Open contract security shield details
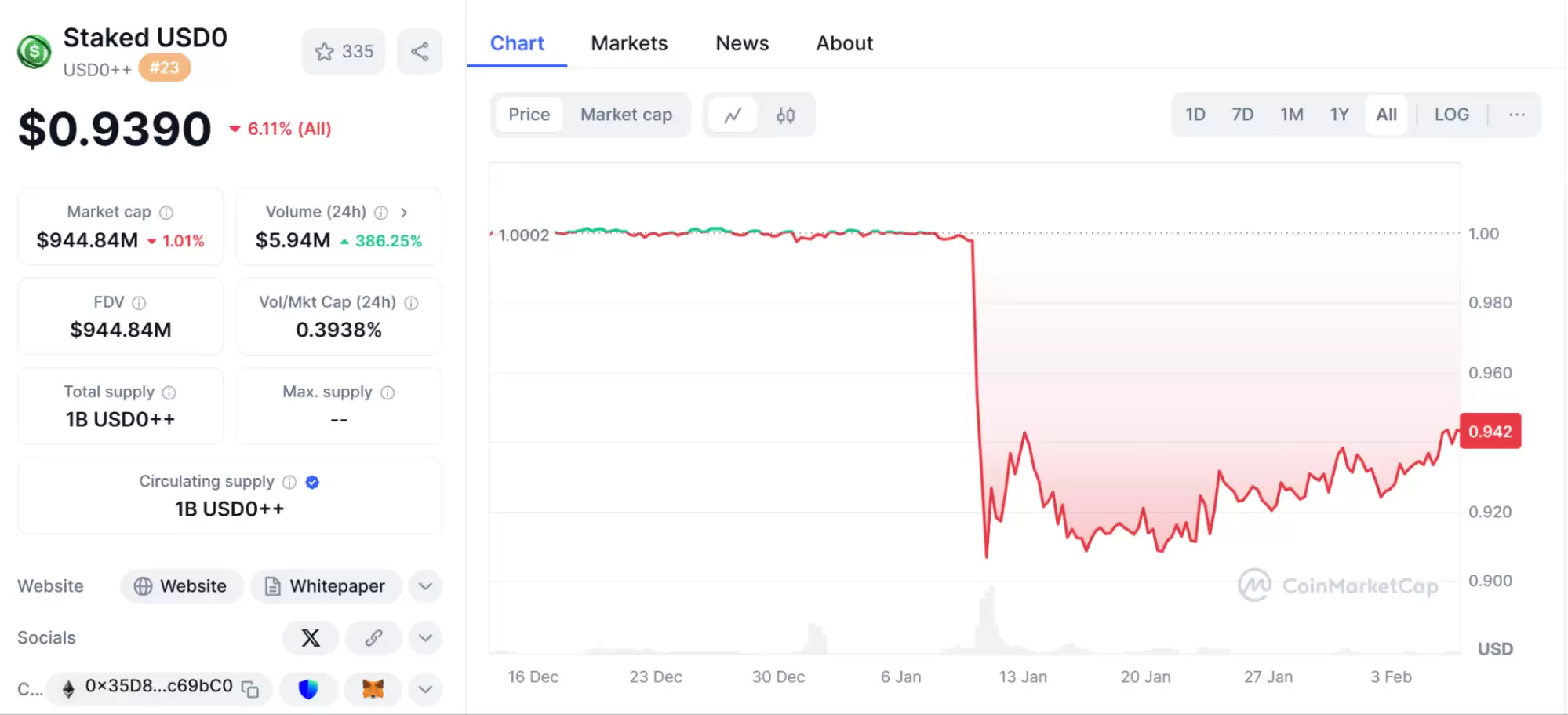This screenshot has height=715, width=1568. click(x=308, y=690)
